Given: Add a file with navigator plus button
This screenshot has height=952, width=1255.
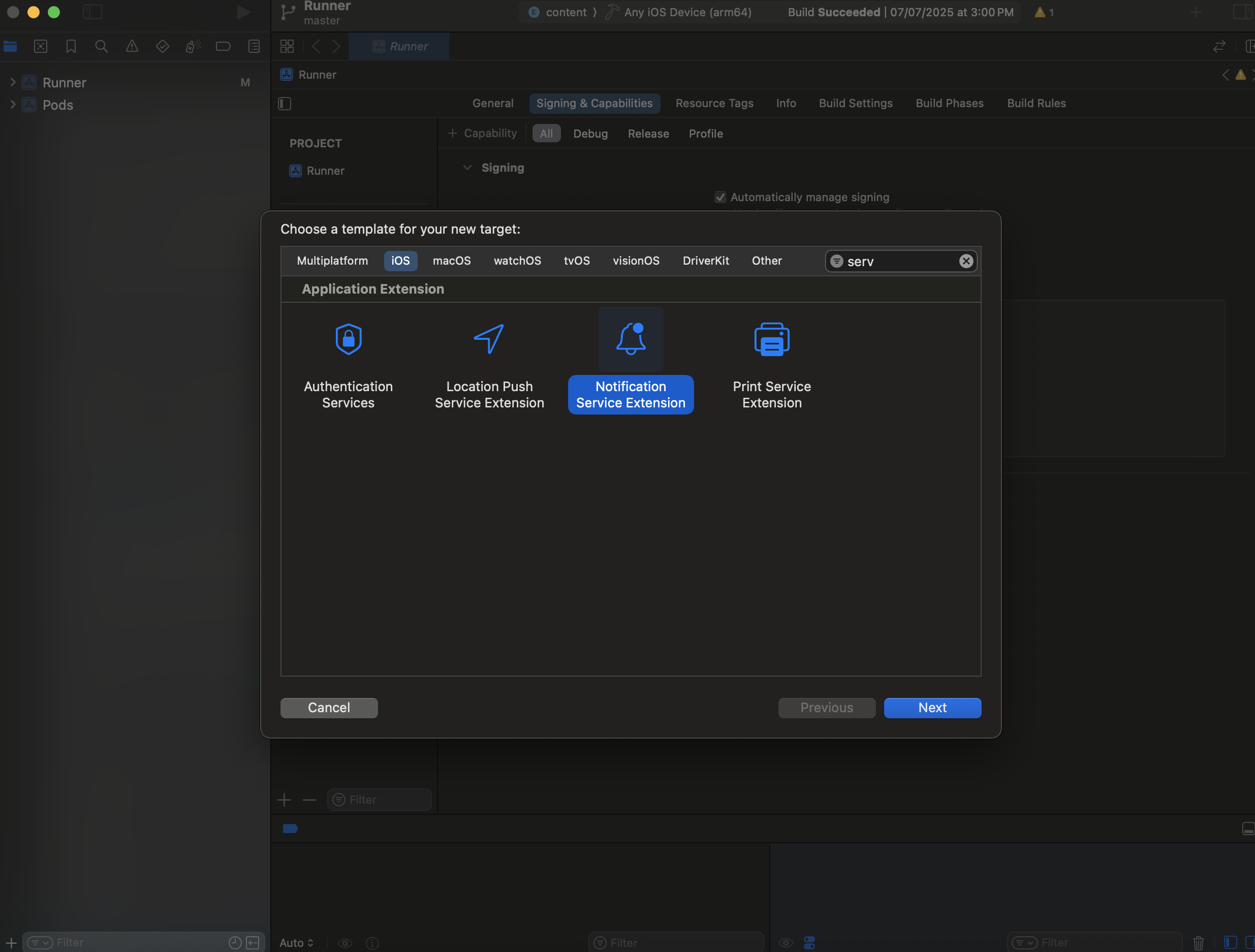Looking at the screenshot, I should coord(11,942).
